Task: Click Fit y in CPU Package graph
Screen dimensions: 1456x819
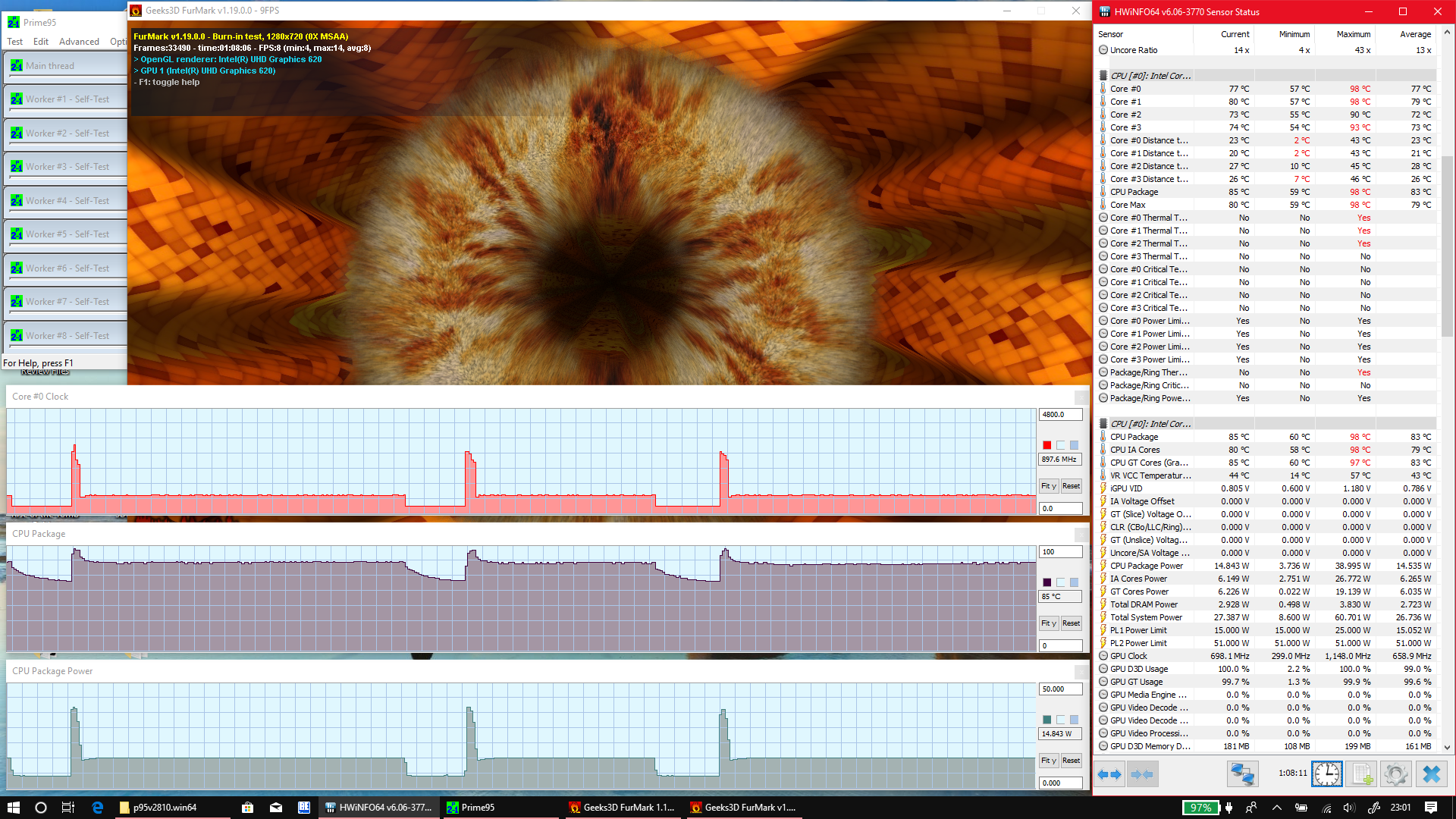Action: coord(1048,623)
